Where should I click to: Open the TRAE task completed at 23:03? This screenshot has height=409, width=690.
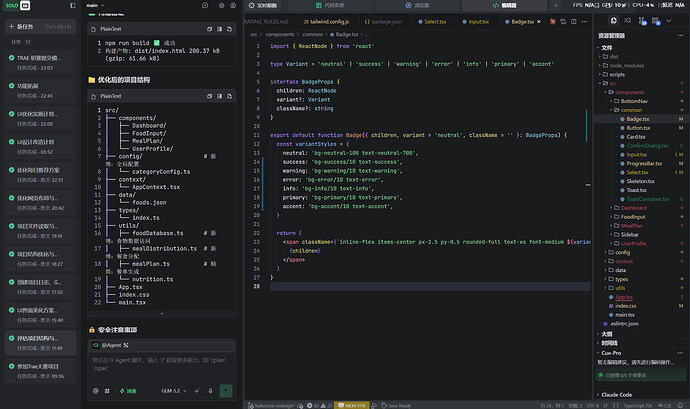pyautogui.click(x=40, y=63)
